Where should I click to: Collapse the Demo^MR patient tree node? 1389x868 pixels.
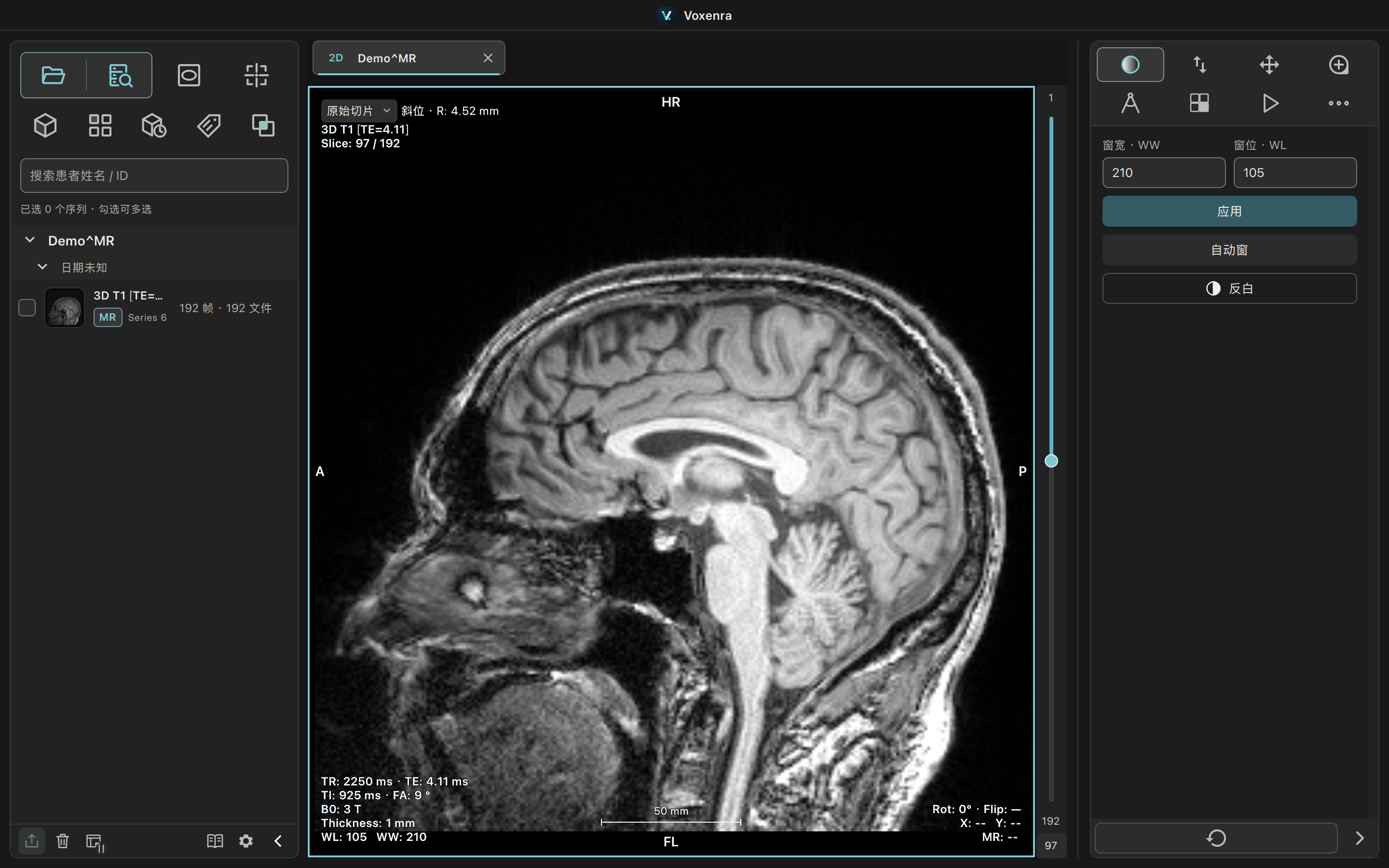coord(30,240)
